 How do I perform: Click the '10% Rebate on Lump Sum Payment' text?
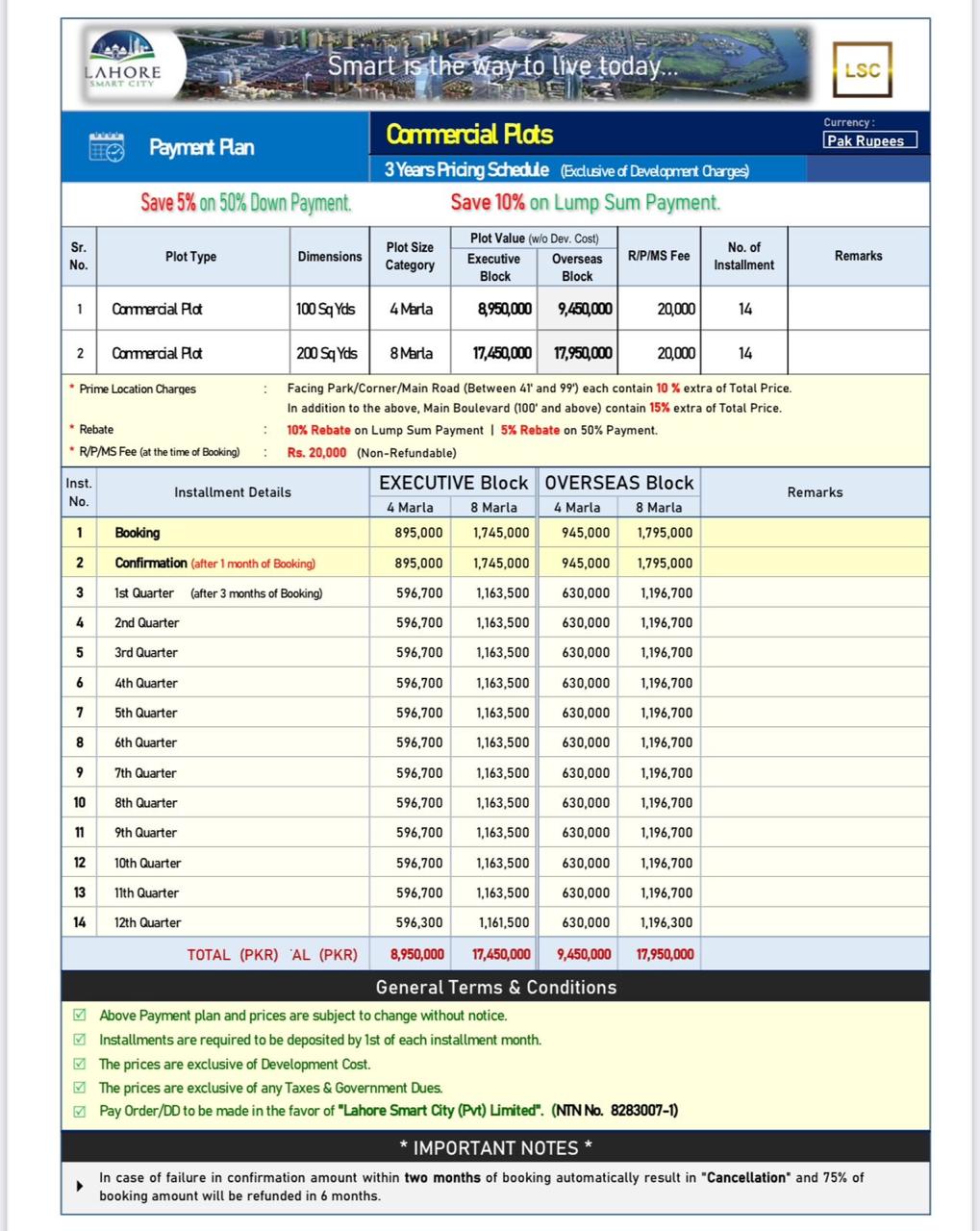click(x=385, y=430)
